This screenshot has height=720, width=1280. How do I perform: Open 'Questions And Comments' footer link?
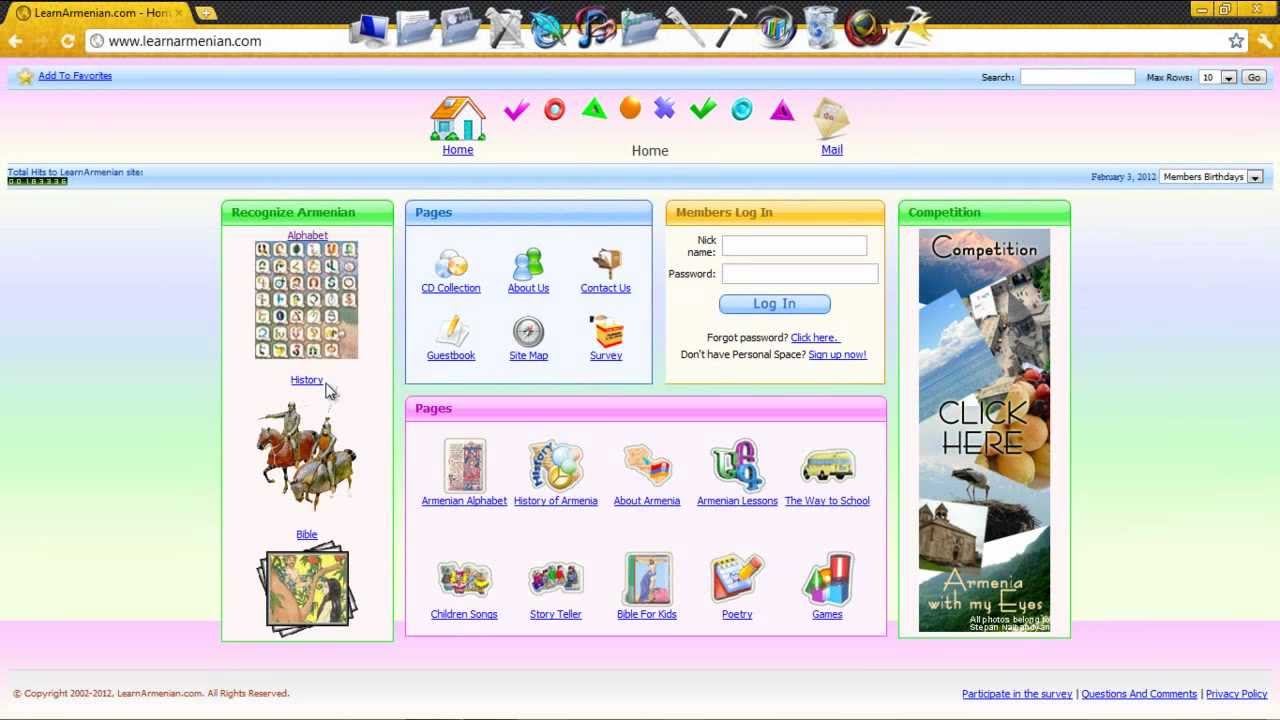(x=1139, y=694)
